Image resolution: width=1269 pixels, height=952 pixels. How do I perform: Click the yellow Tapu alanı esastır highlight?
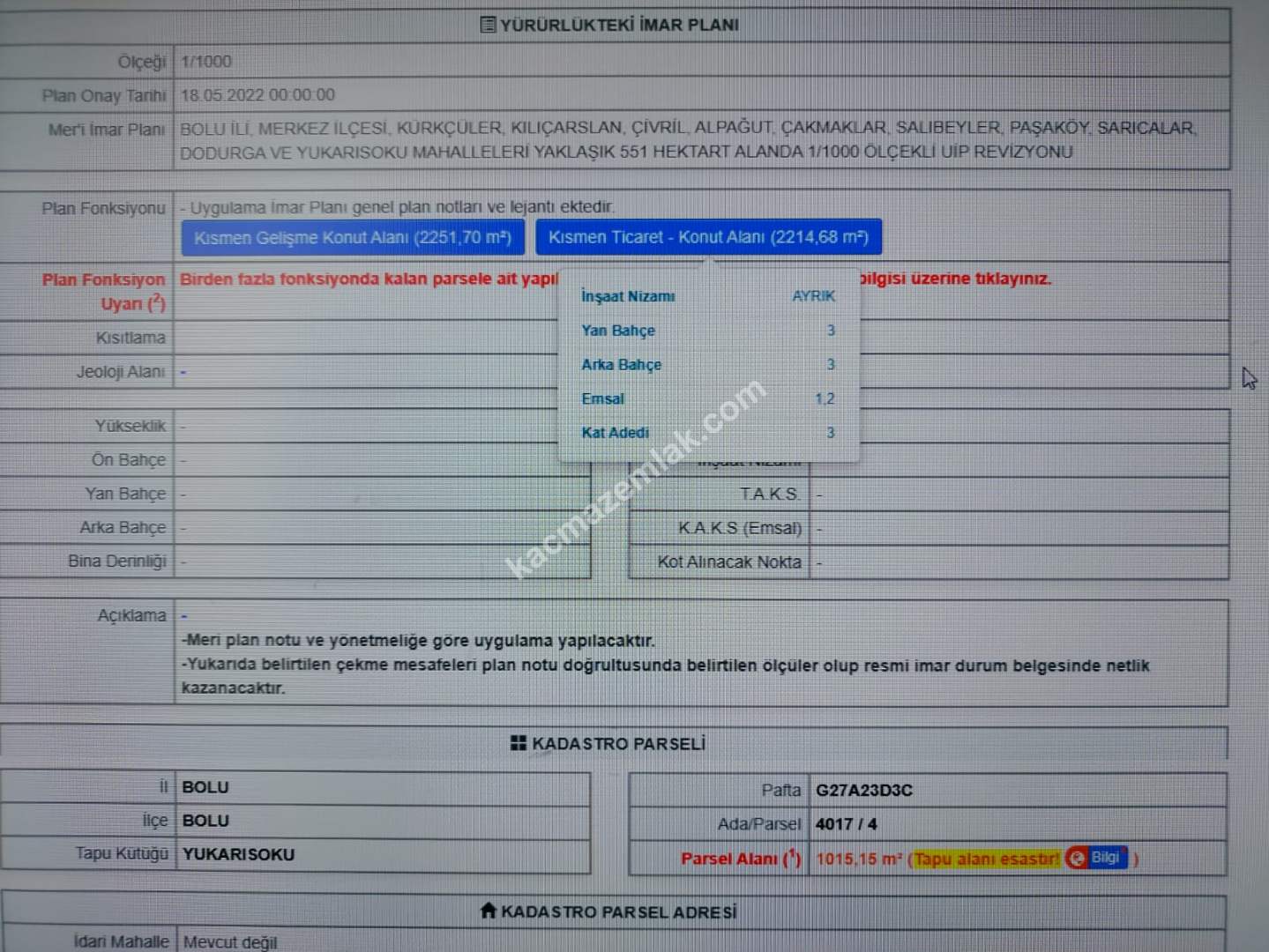(x=986, y=859)
